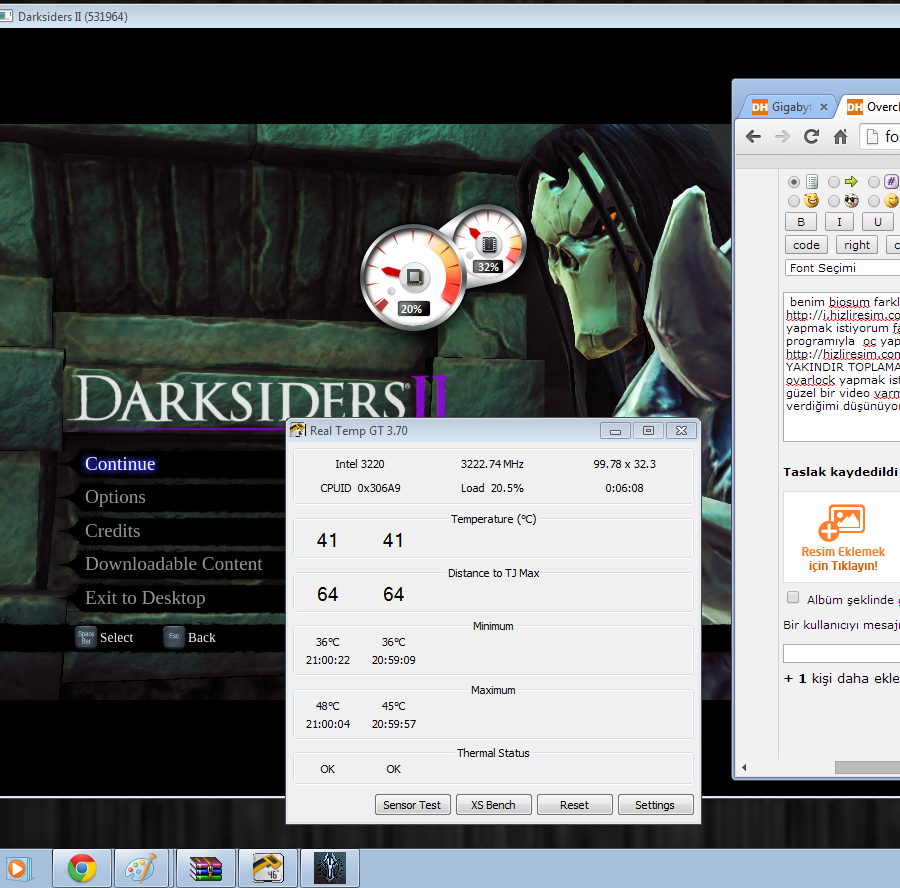Reload the page in Chrome
Screen dimensions: 900x888
click(811, 137)
